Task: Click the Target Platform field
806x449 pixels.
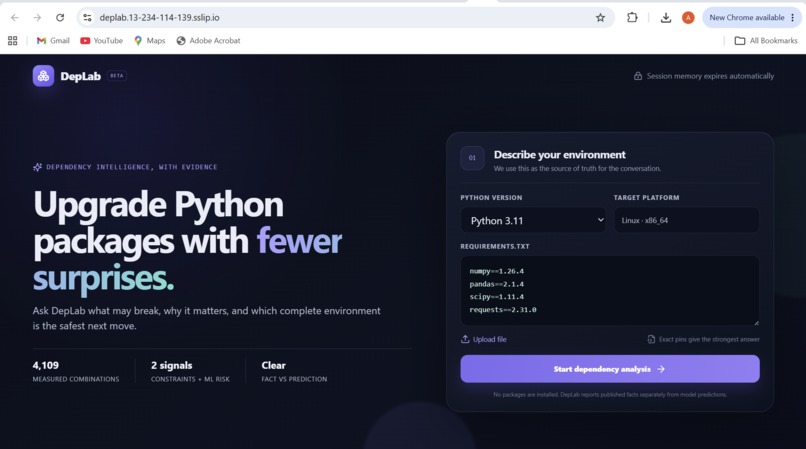Action: tap(687, 220)
